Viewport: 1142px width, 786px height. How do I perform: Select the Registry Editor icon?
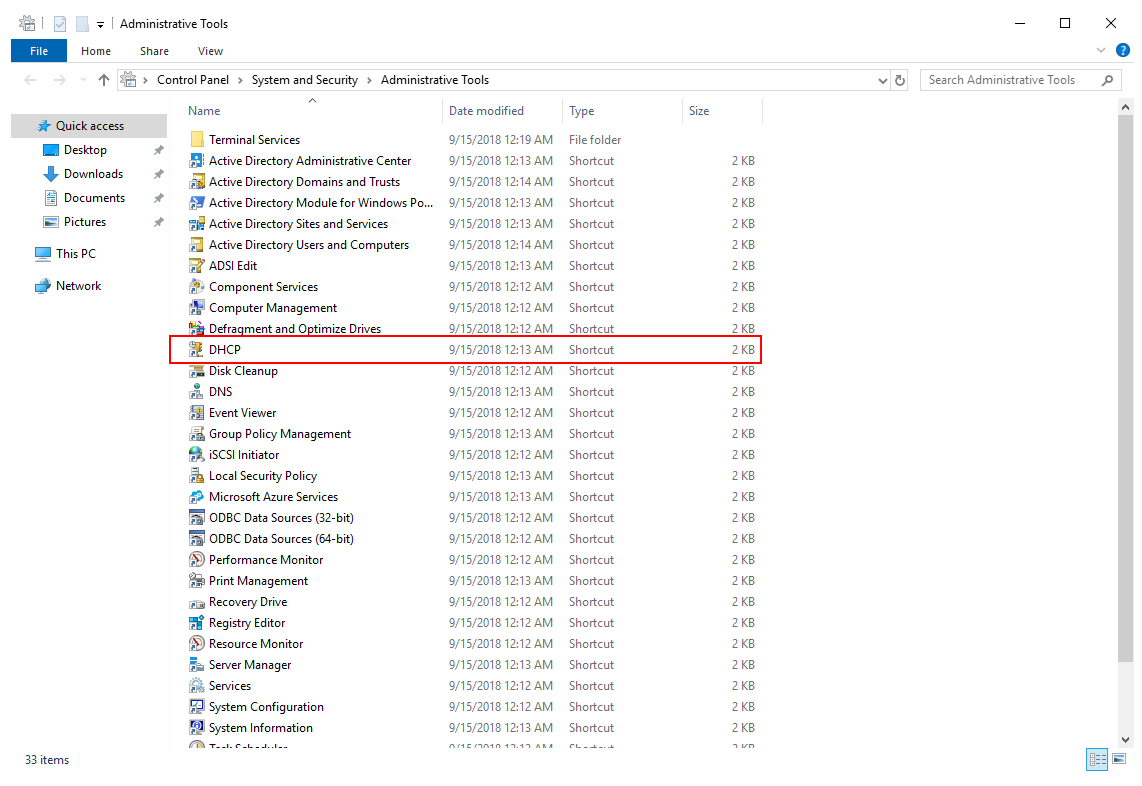click(196, 624)
